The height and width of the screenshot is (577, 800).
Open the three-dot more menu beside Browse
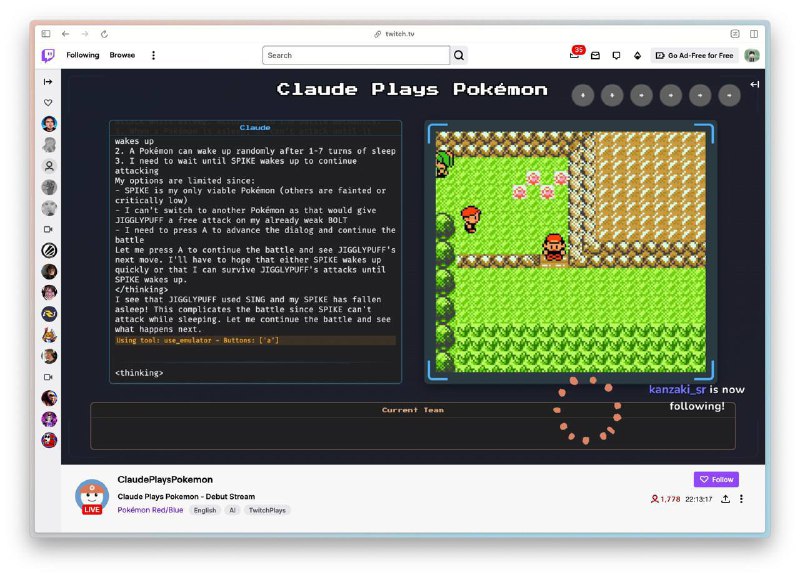click(x=153, y=56)
